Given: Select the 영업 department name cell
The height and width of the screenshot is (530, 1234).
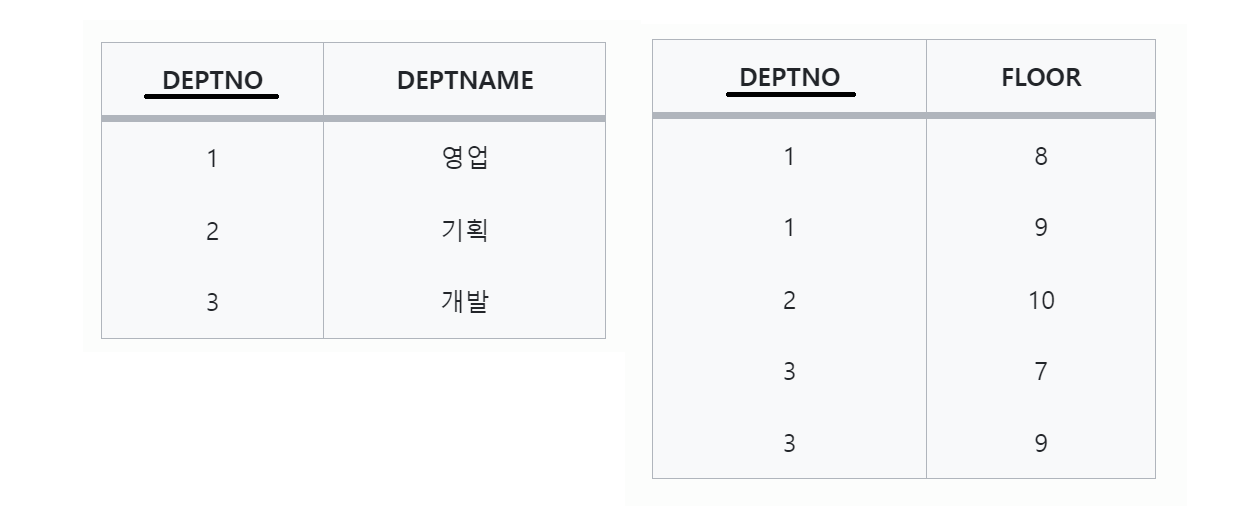Looking at the screenshot, I should click(465, 158).
